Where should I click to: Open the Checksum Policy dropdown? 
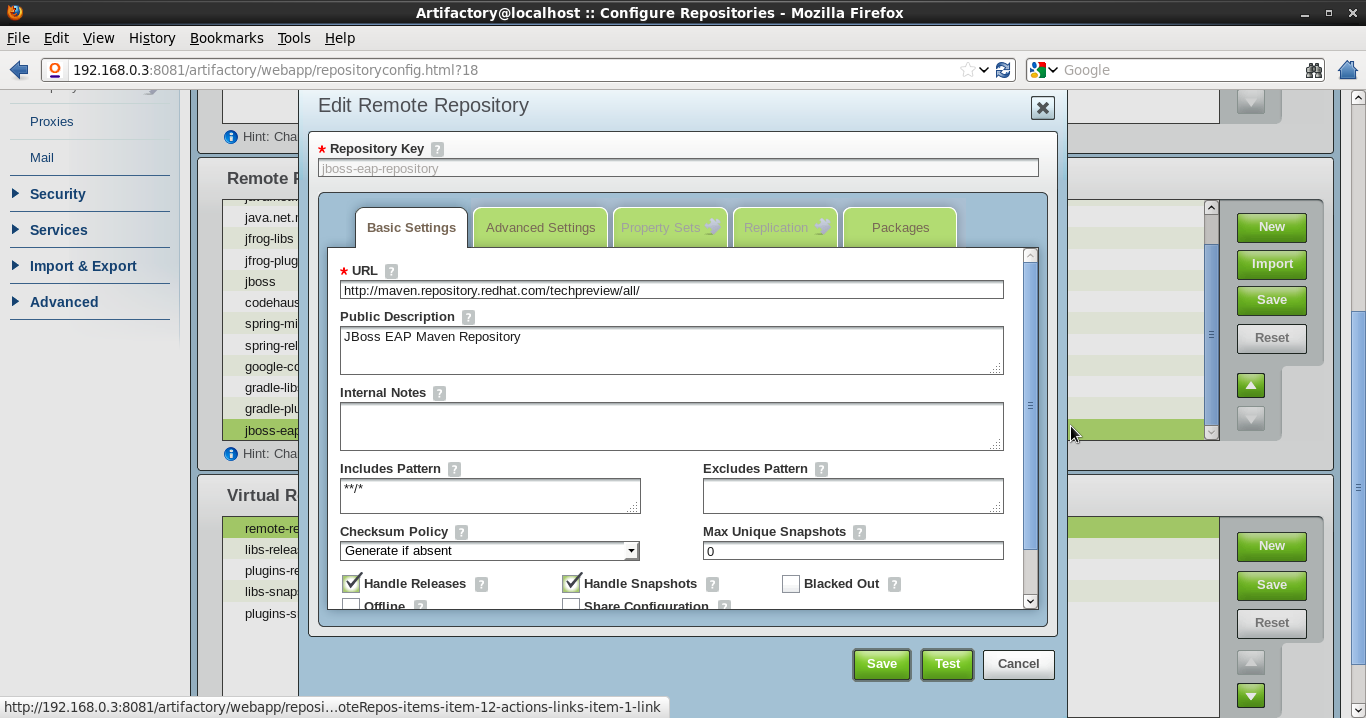coord(489,551)
